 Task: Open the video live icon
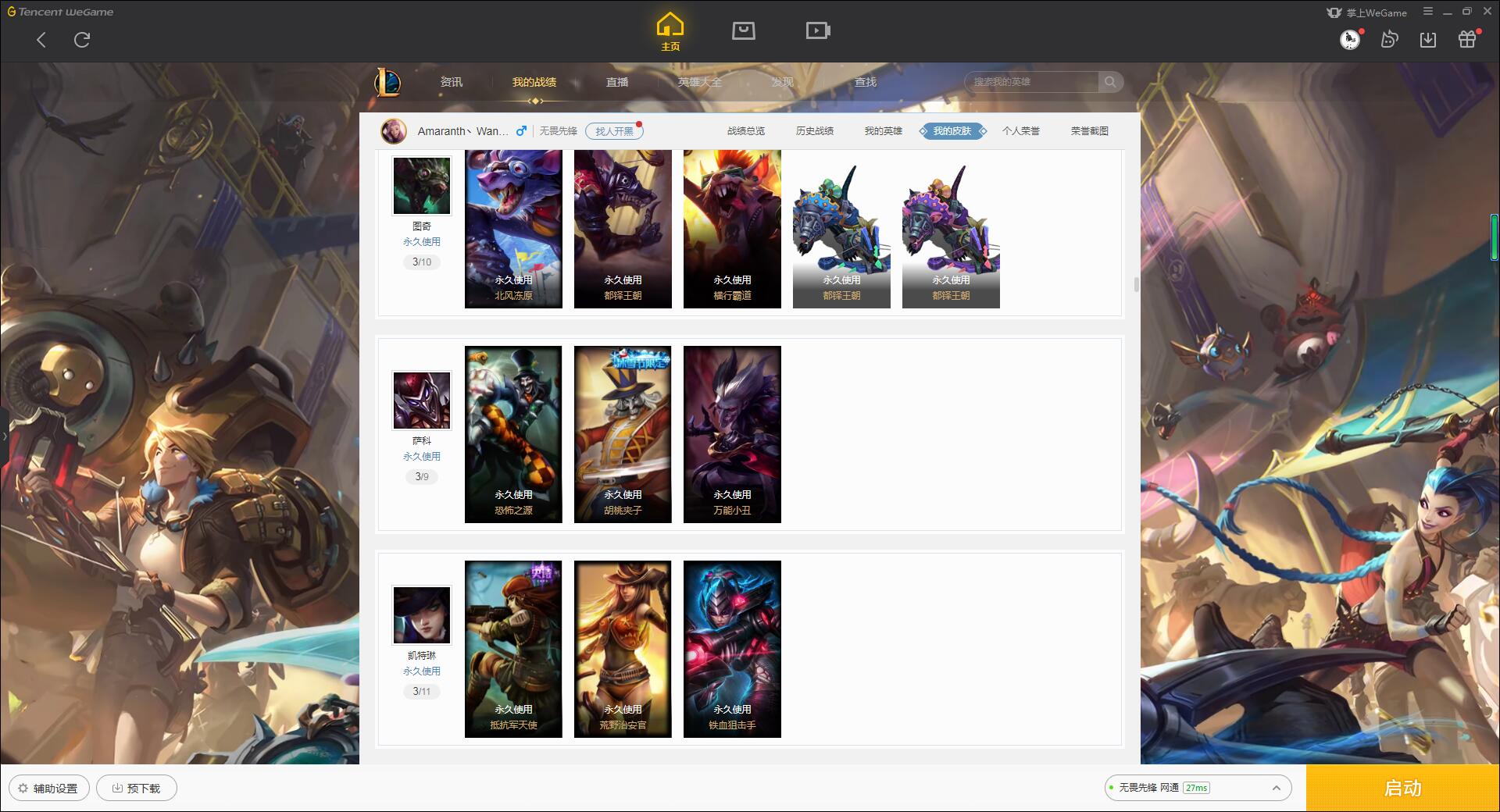[818, 30]
